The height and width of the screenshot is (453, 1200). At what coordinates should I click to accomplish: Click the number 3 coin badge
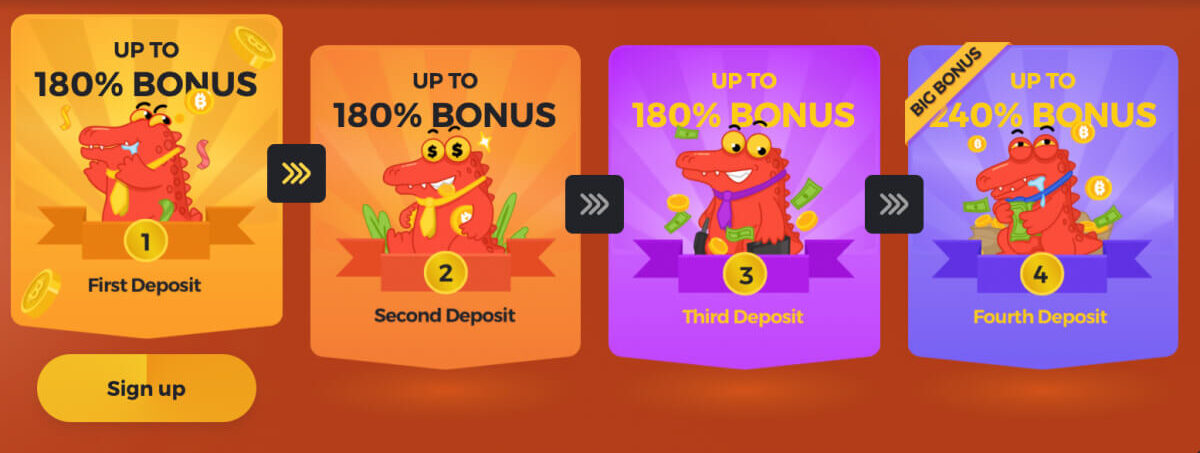click(744, 272)
